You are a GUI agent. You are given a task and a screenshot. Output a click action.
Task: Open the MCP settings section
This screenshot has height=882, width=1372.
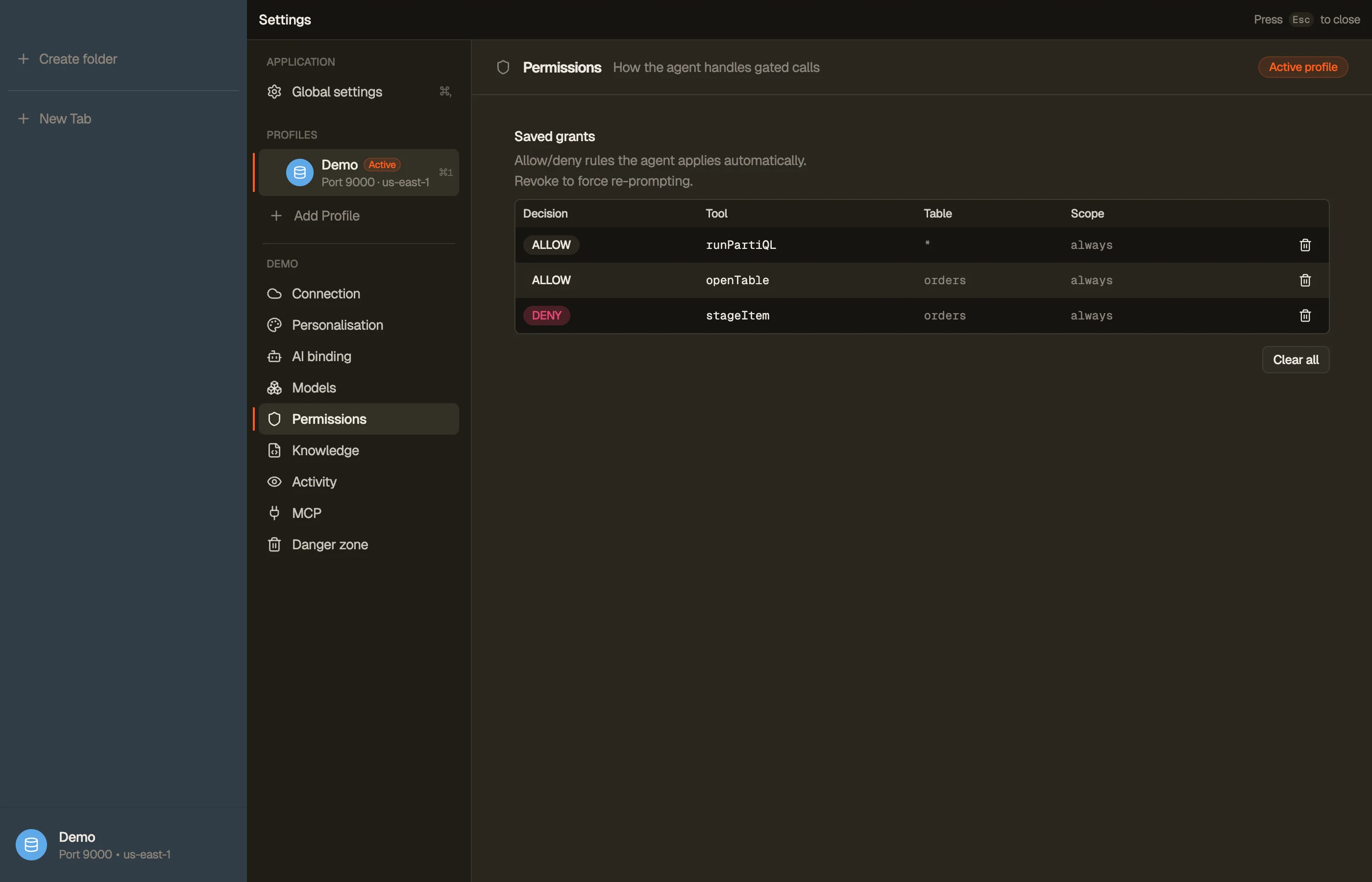click(359, 513)
